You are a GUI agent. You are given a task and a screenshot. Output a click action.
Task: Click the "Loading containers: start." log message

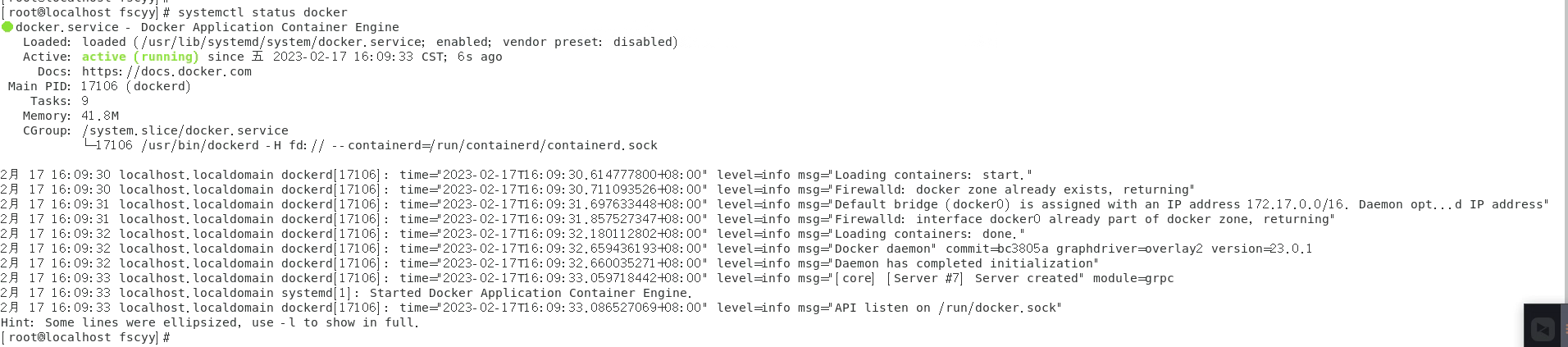point(932,175)
